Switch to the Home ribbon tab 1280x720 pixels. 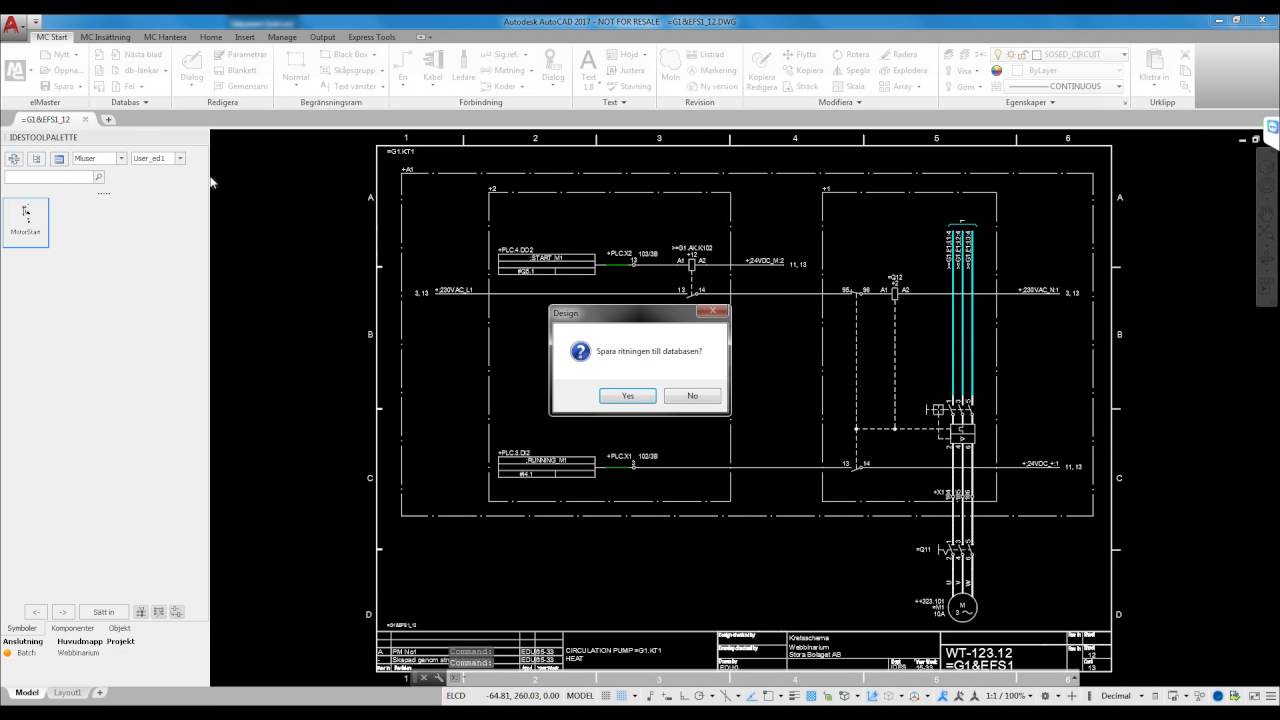tap(211, 37)
